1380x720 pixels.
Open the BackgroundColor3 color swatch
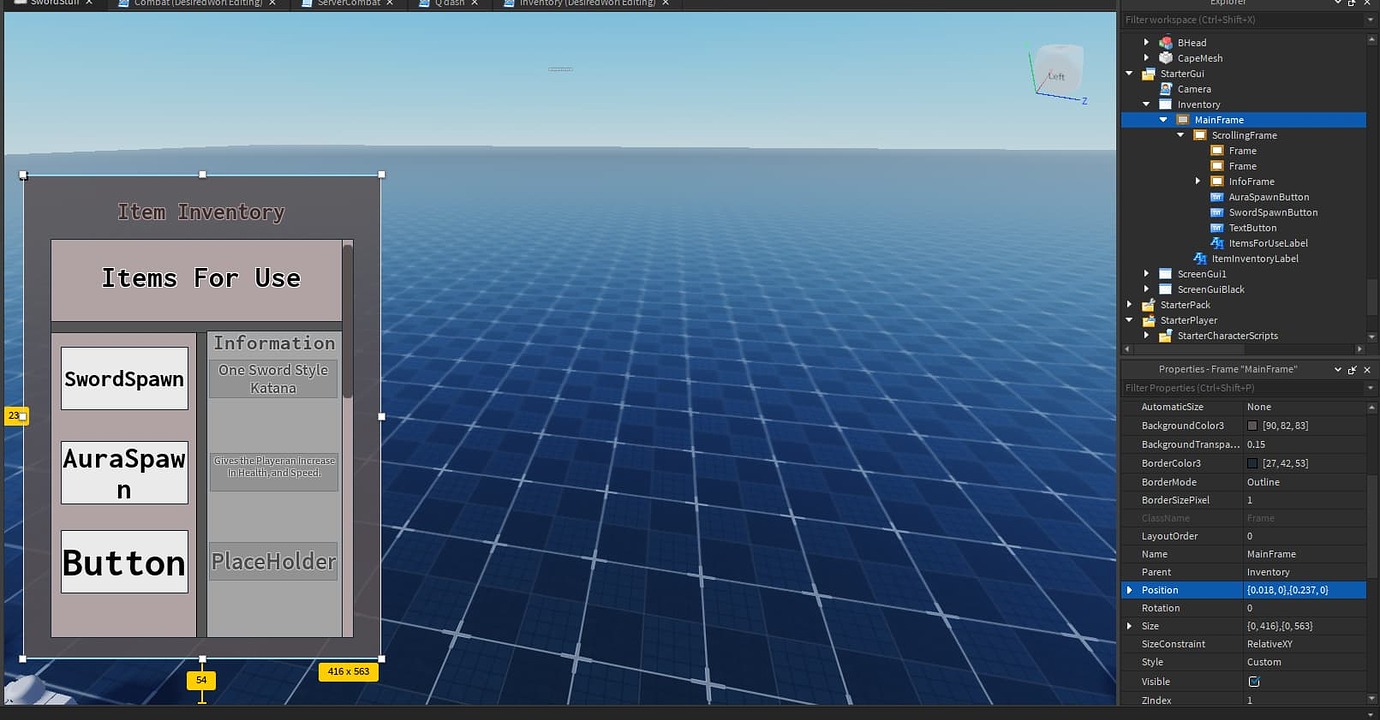point(1252,426)
